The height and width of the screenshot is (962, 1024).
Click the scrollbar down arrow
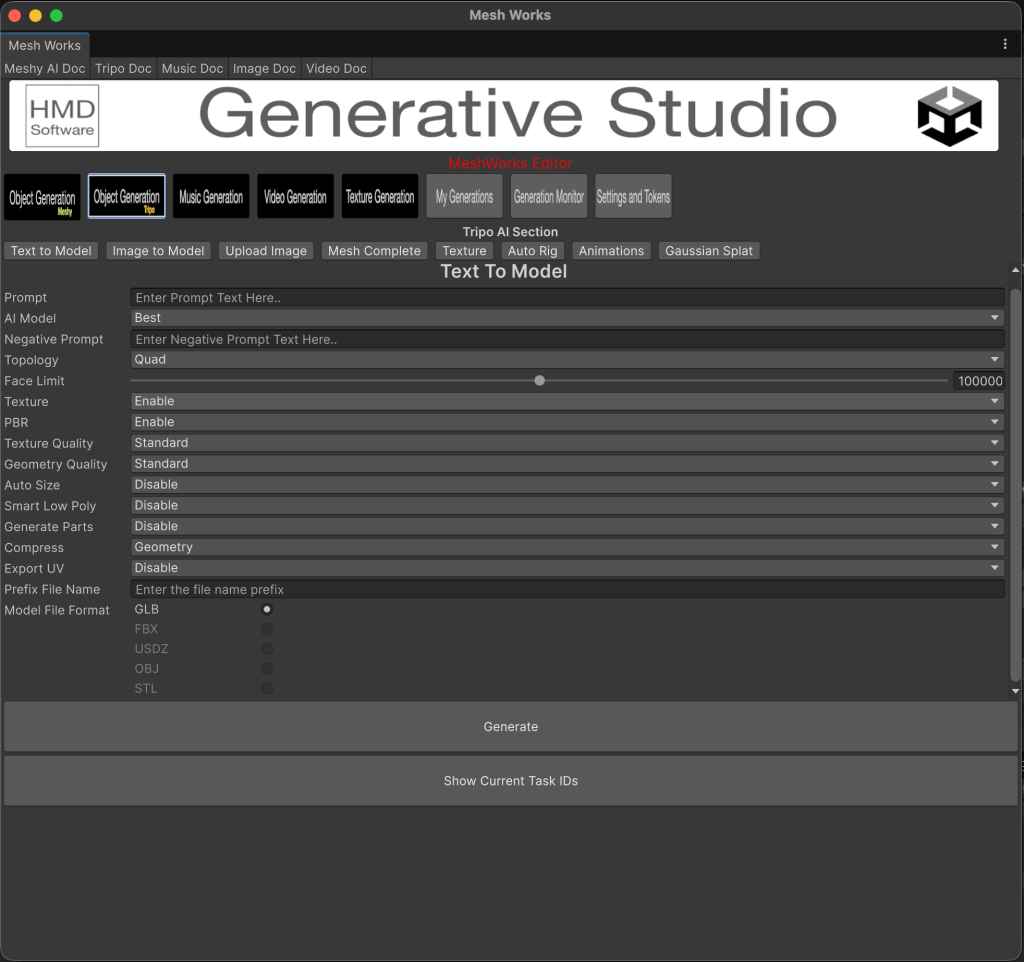(x=1016, y=691)
